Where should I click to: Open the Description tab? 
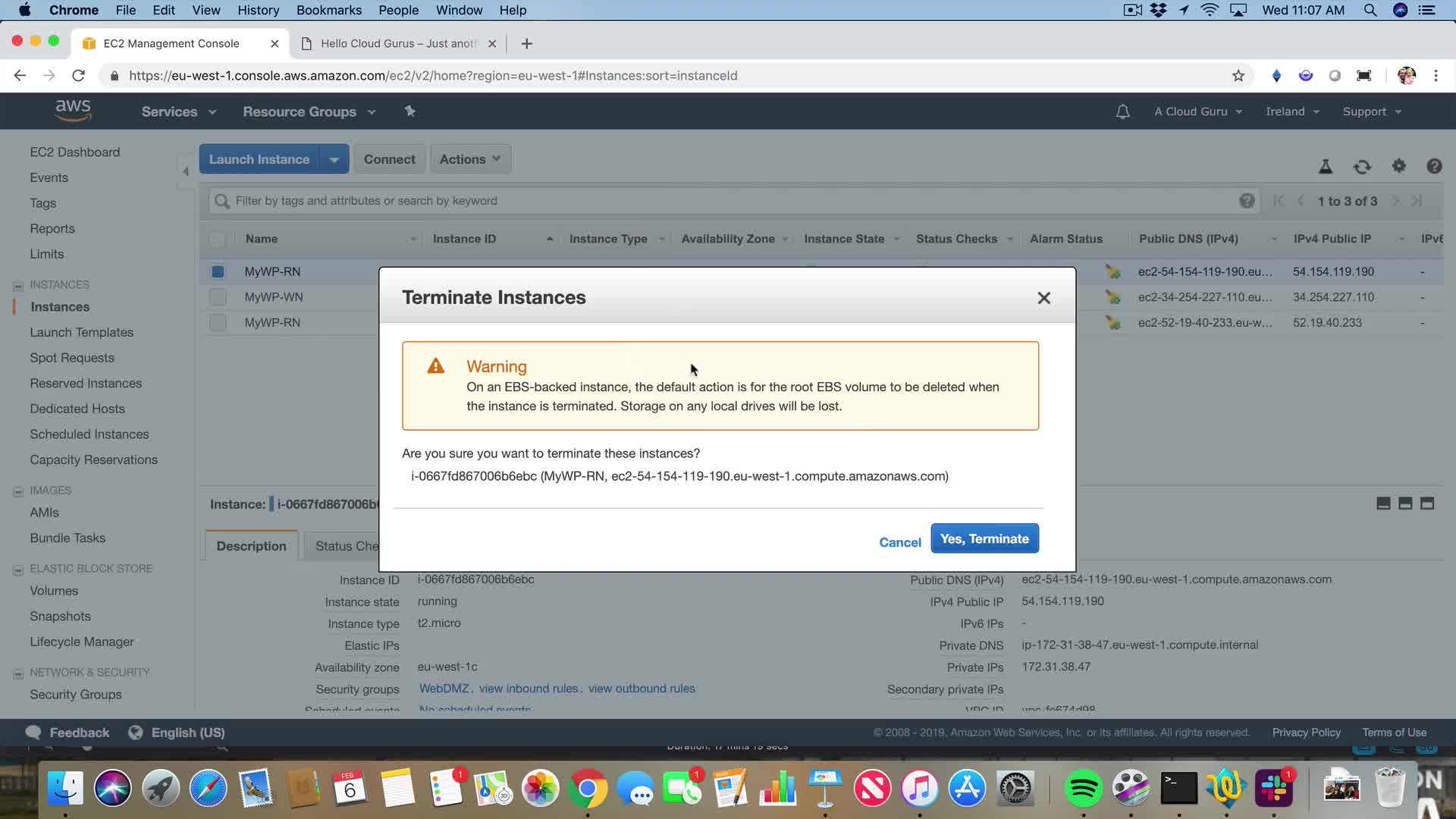[x=251, y=546]
